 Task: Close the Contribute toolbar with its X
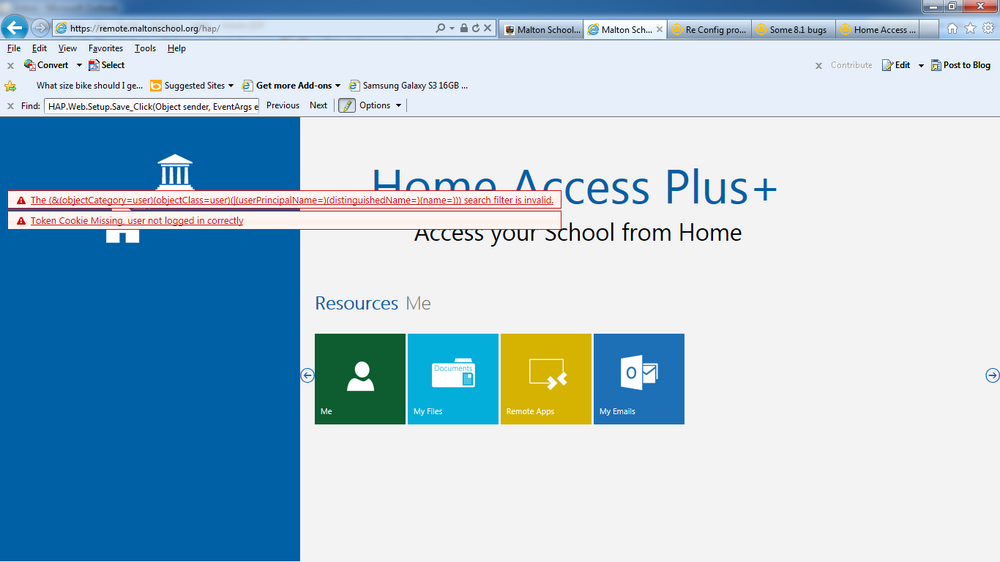coord(819,66)
